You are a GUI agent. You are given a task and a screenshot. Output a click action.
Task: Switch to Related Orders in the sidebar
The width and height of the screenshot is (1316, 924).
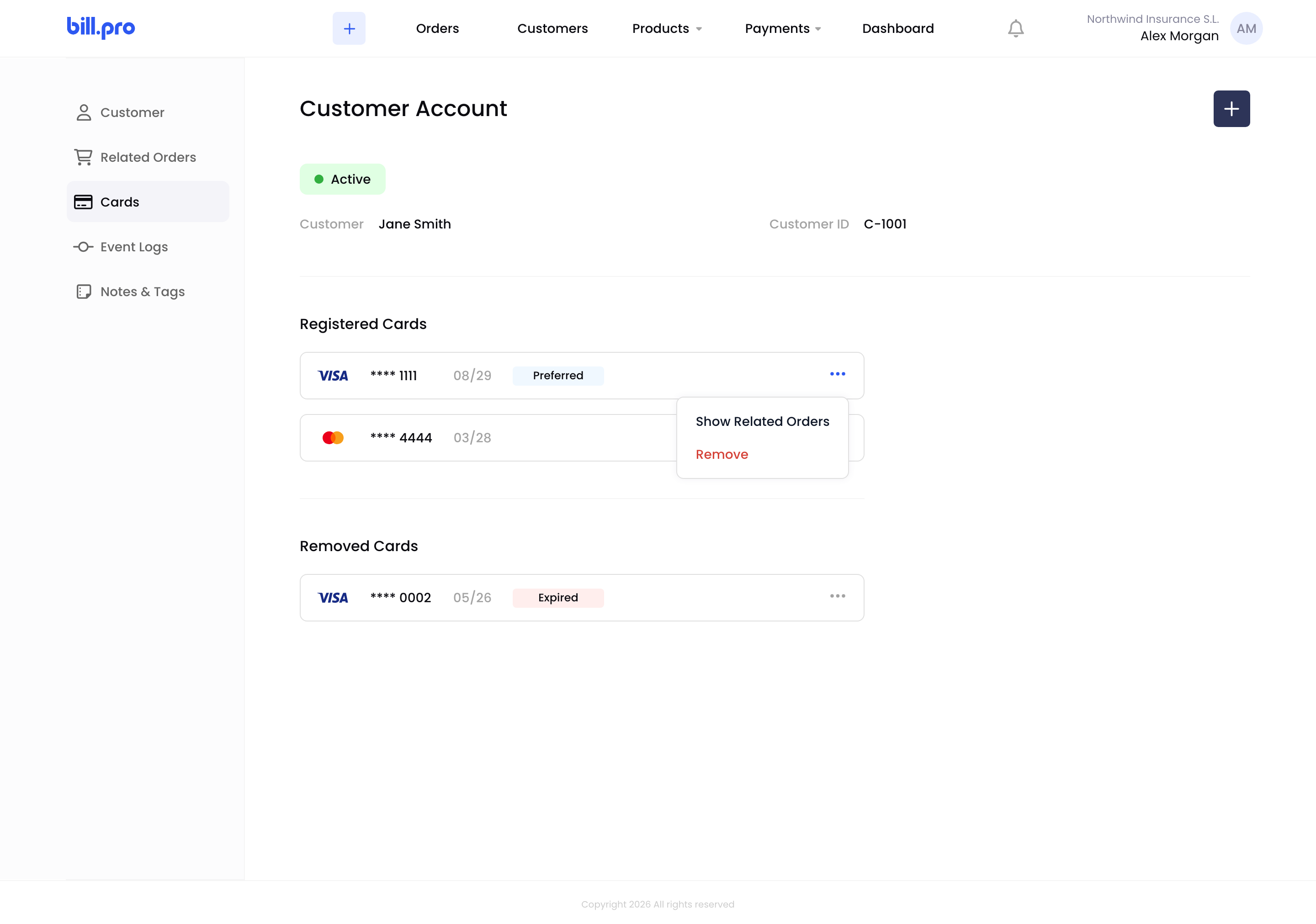[148, 157]
